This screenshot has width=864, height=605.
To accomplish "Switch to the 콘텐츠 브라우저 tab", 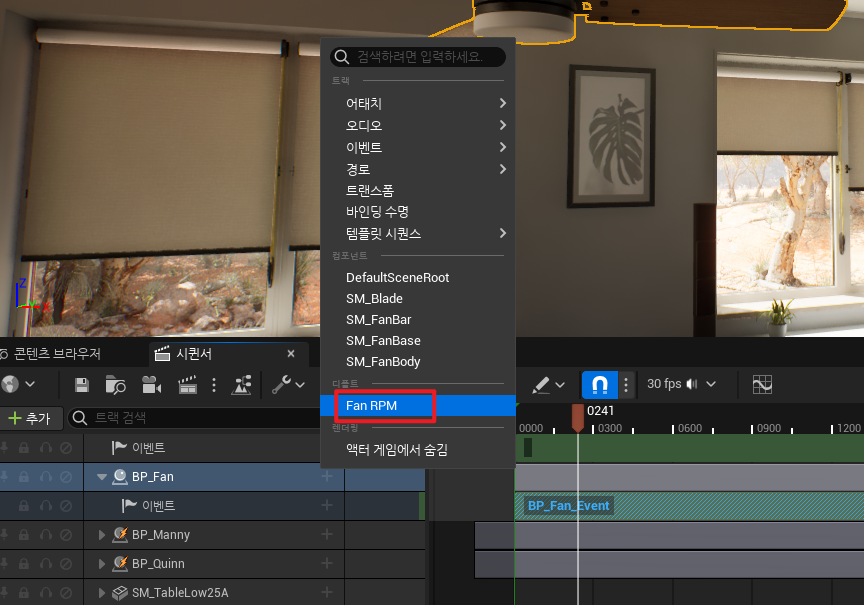I will pos(51,354).
